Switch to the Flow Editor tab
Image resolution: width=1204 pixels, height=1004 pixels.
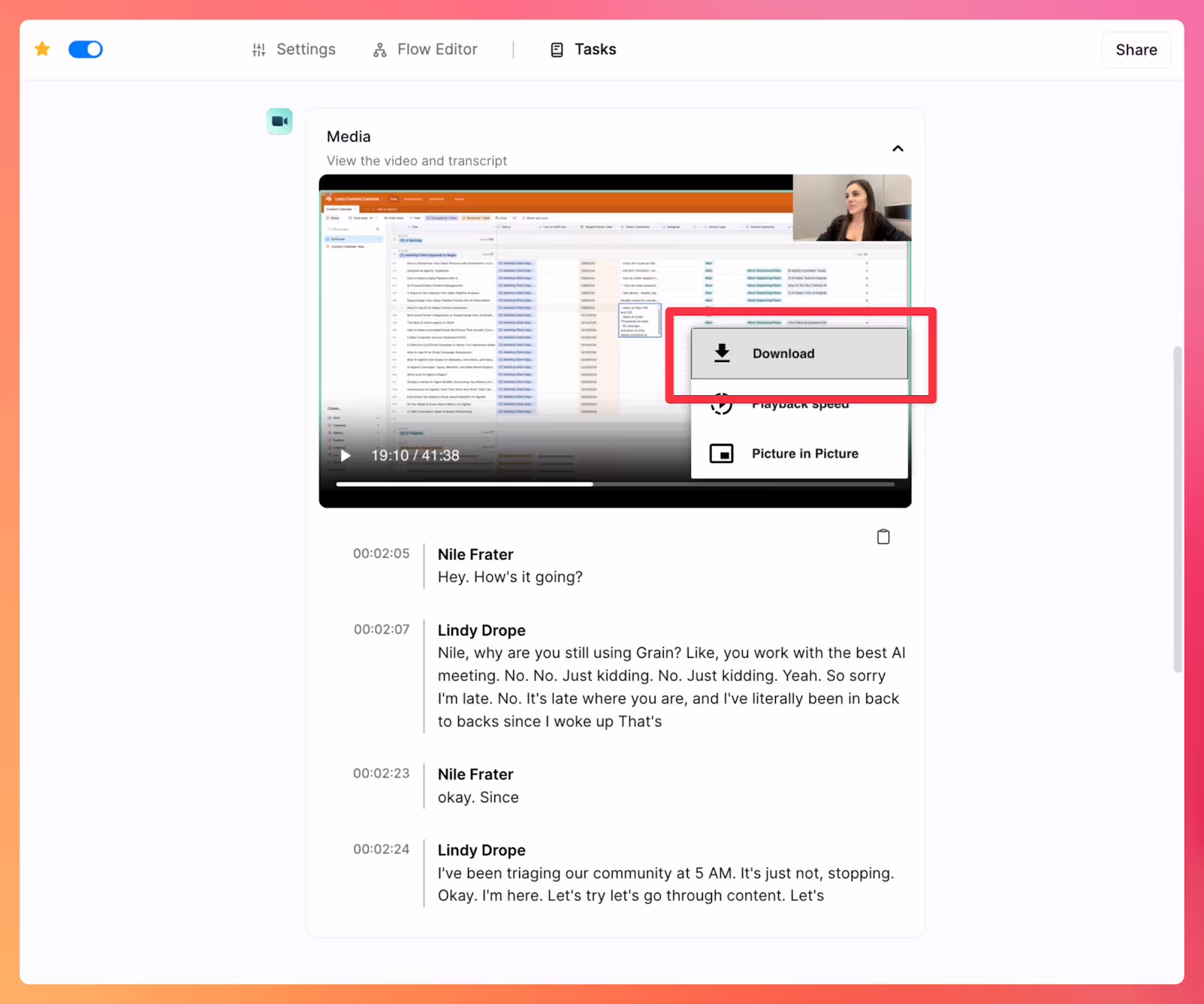coord(425,50)
